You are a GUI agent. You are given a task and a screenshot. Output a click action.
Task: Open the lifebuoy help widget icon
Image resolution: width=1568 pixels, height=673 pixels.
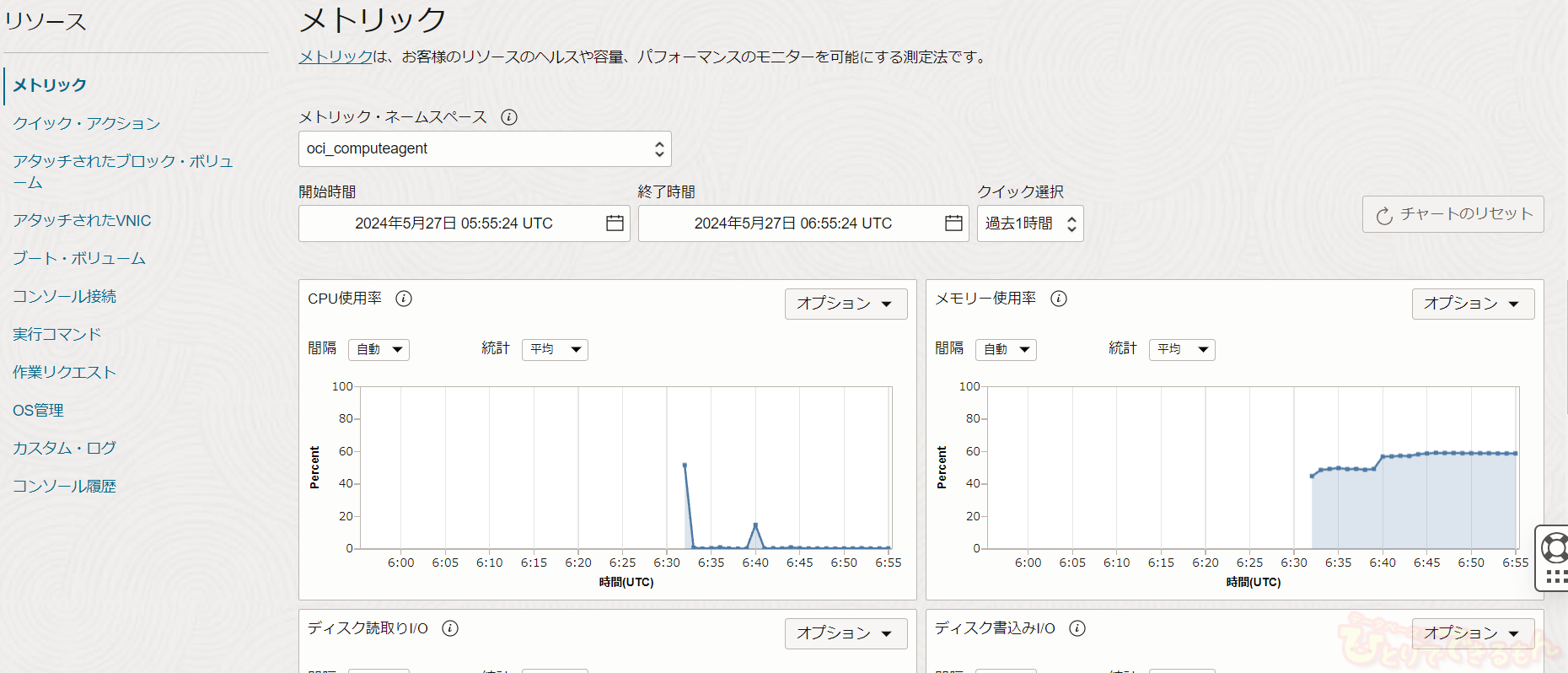[1555, 548]
